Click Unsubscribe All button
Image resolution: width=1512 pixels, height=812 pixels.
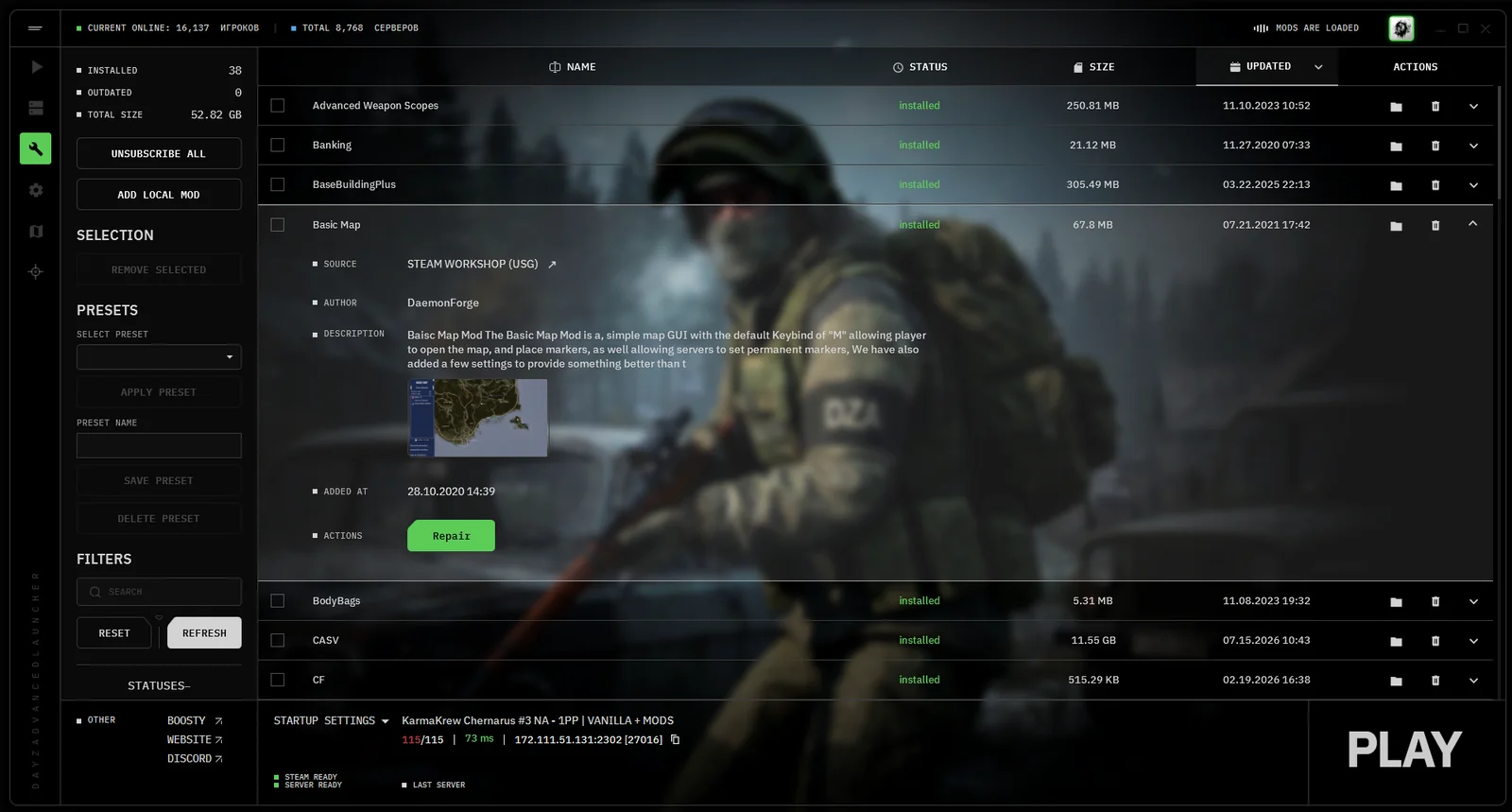point(159,154)
